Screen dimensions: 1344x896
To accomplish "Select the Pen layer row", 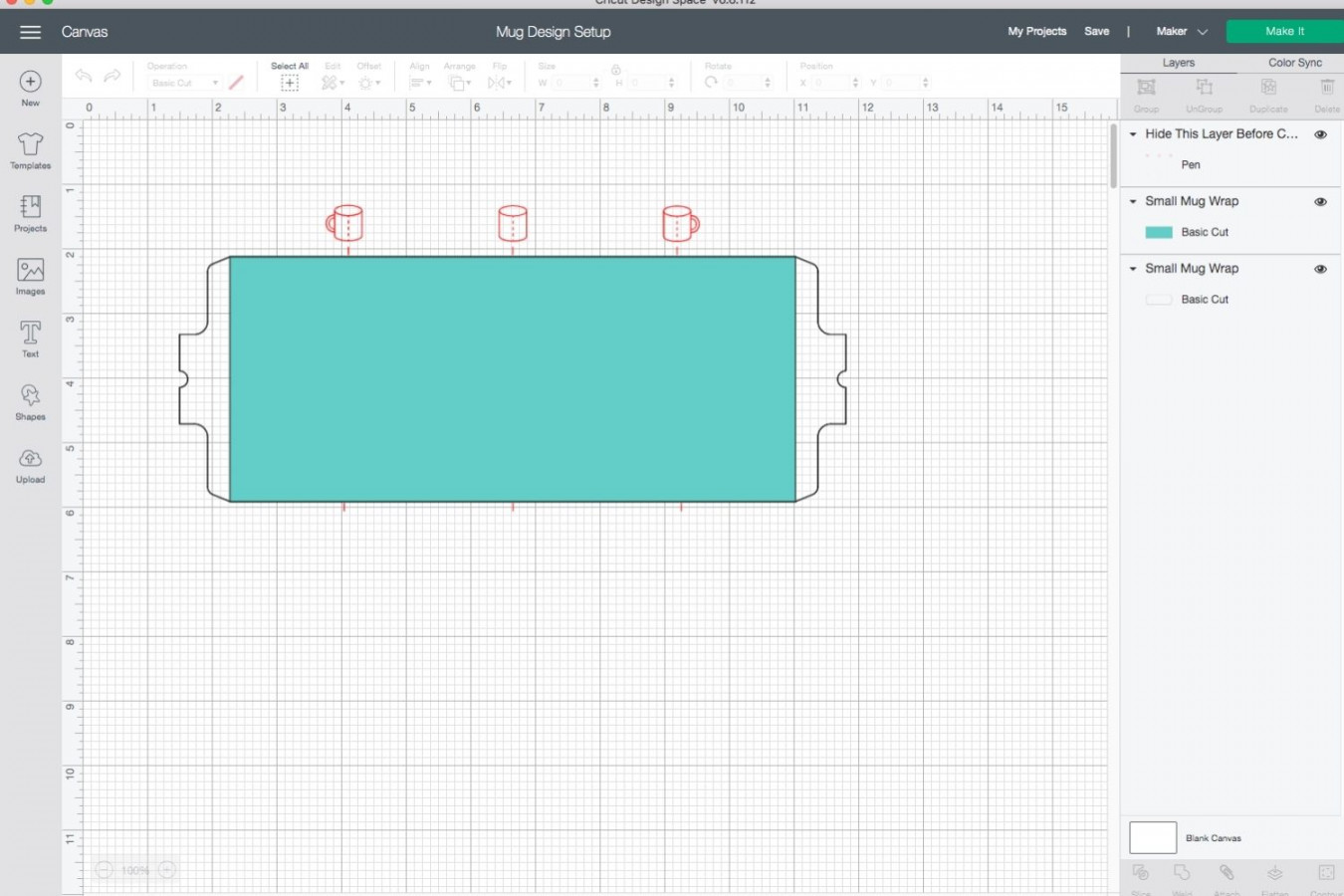I will pyautogui.click(x=1232, y=165).
